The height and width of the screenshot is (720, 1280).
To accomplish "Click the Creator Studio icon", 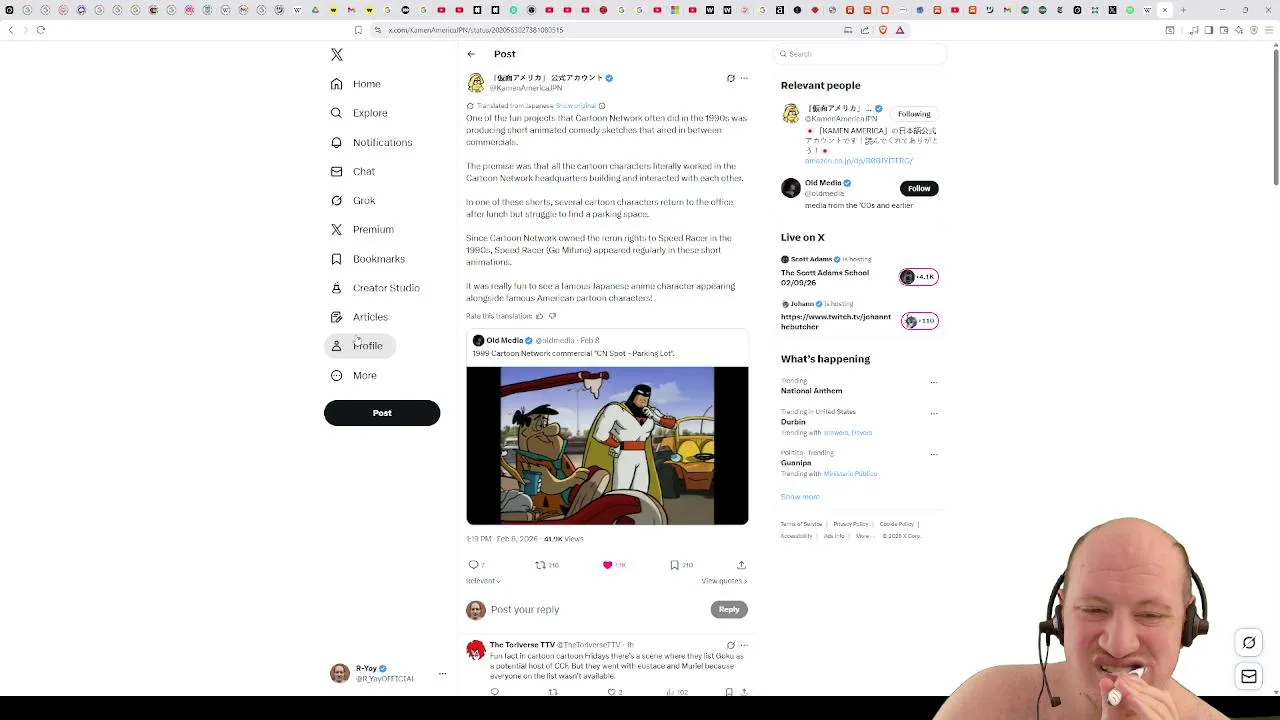I will click(x=336, y=288).
